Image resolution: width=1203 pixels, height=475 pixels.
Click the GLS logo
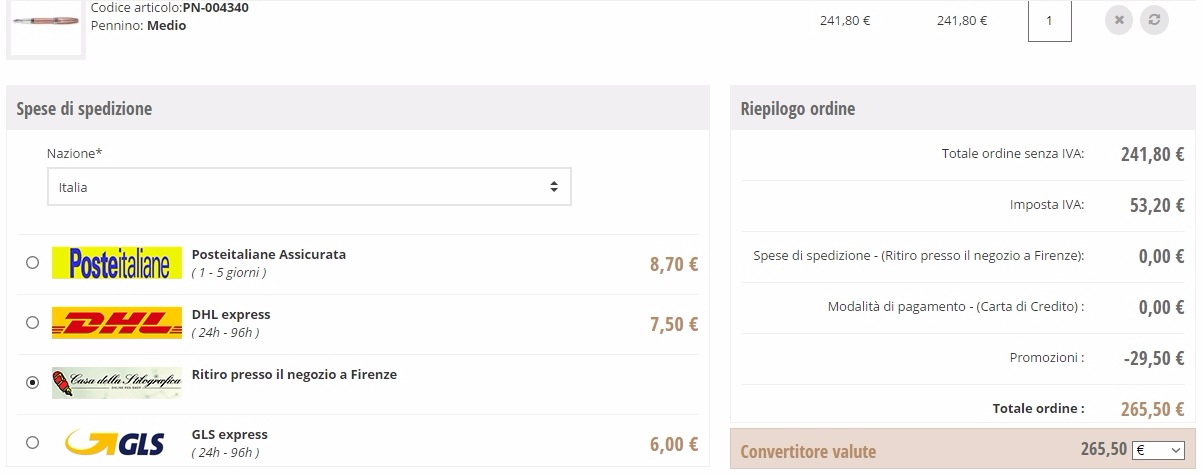coord(115,443)
